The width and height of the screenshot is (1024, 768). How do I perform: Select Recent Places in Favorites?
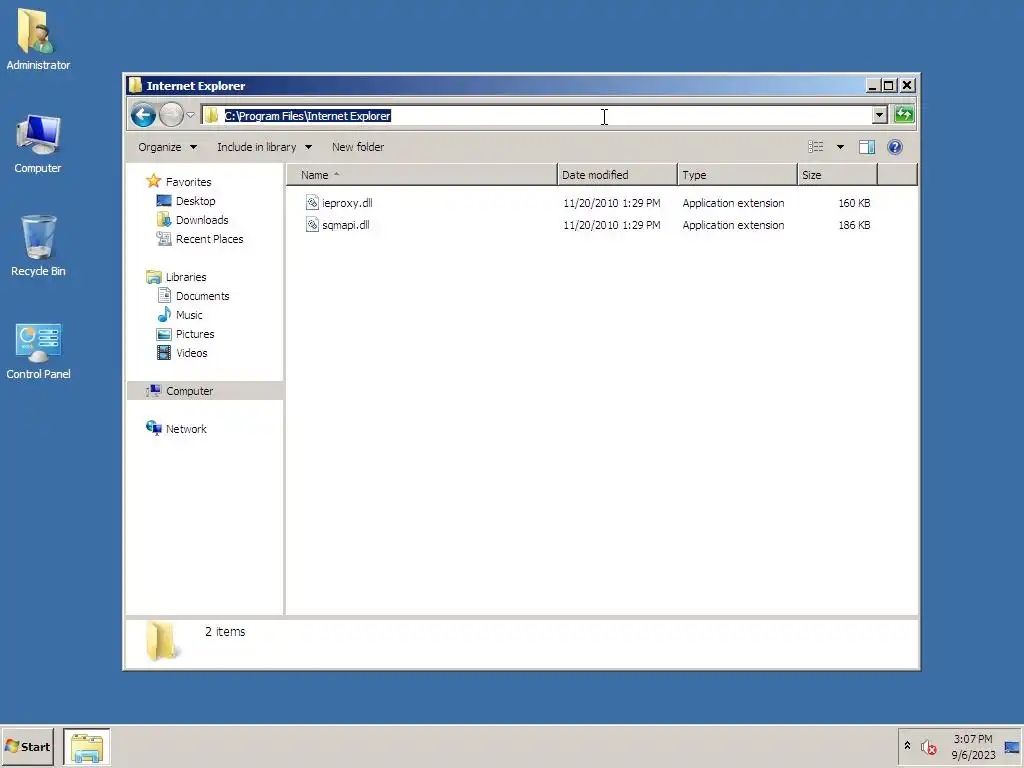coord(209,239)
